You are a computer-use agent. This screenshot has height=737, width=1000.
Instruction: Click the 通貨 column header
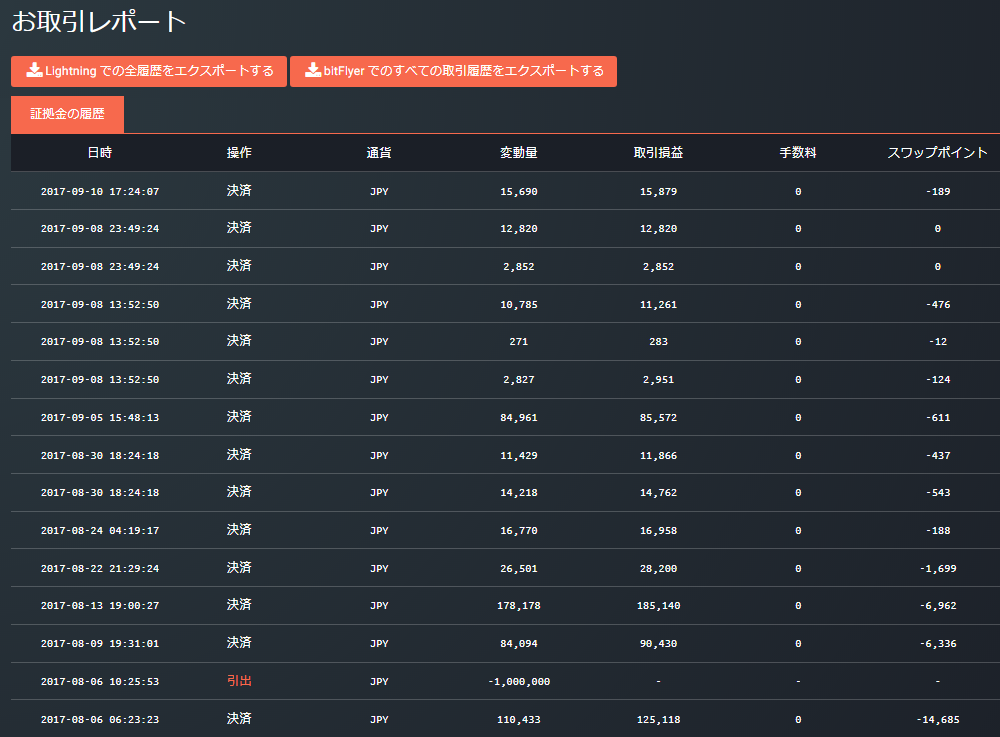click(379, 153)
